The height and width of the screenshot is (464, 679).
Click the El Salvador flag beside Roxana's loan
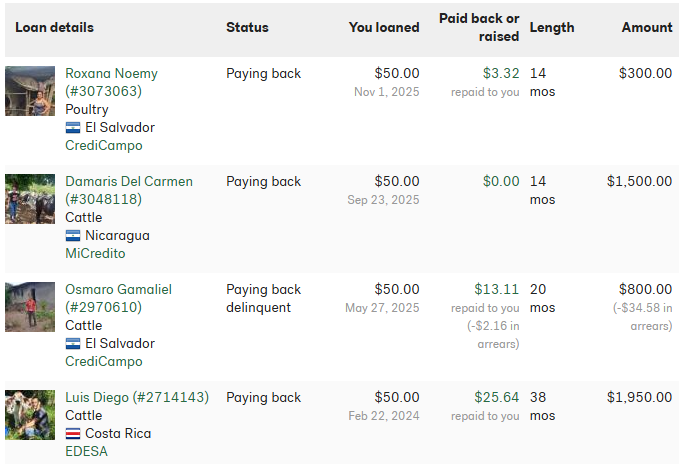tap(73, 128)
